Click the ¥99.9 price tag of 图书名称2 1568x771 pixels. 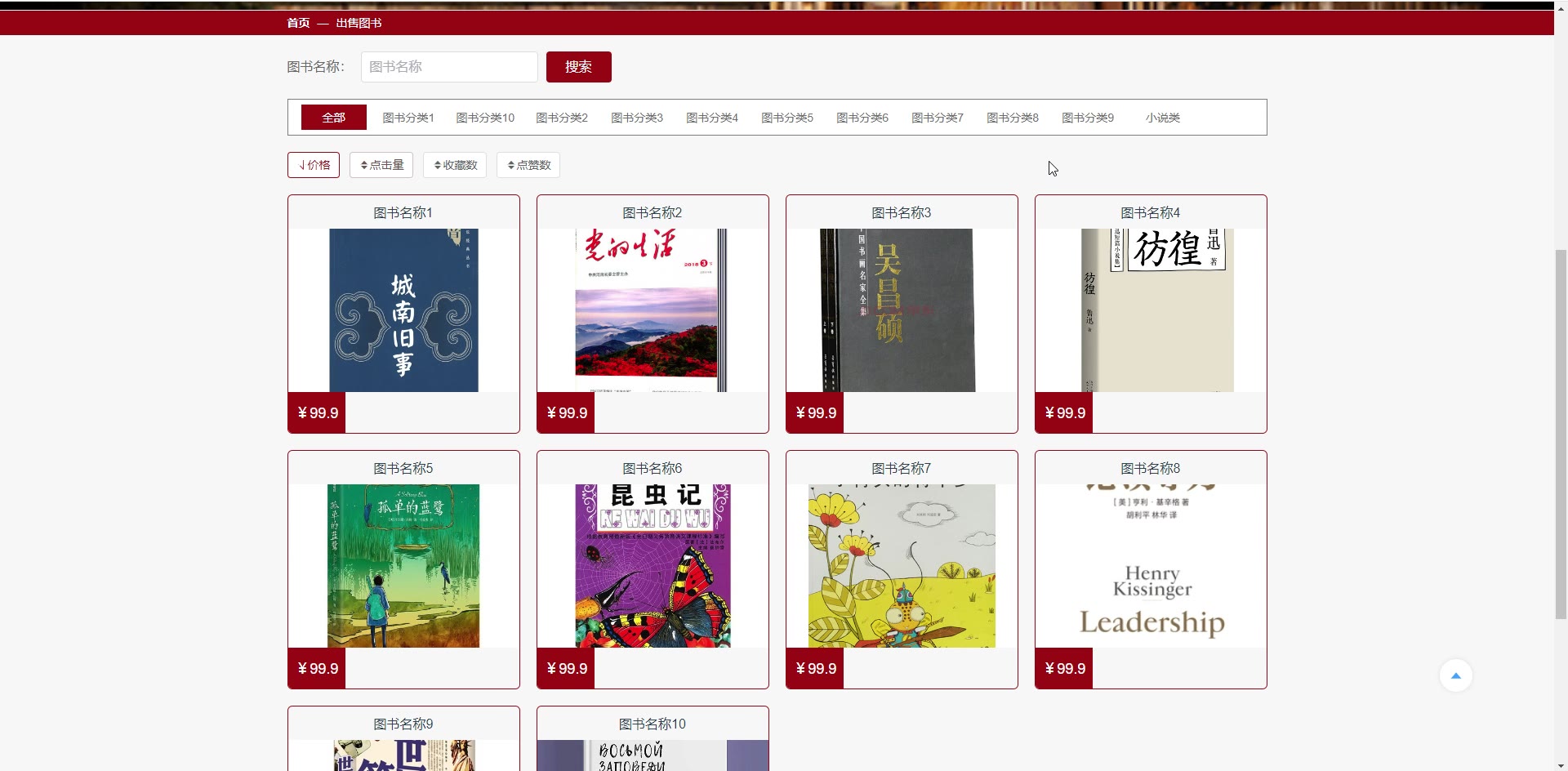click(566, 412)
